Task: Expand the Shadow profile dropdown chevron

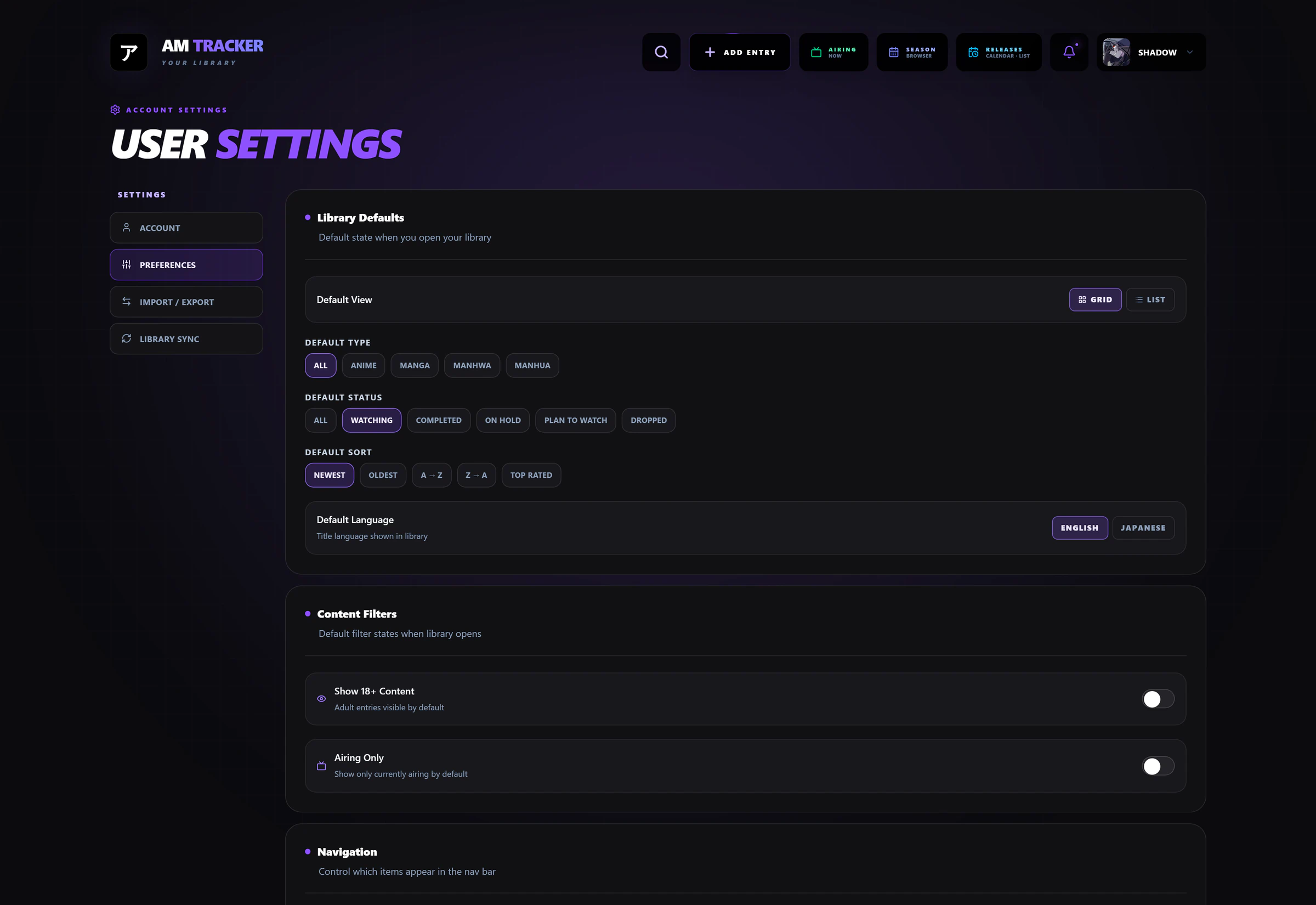Action: point(1190,52)
